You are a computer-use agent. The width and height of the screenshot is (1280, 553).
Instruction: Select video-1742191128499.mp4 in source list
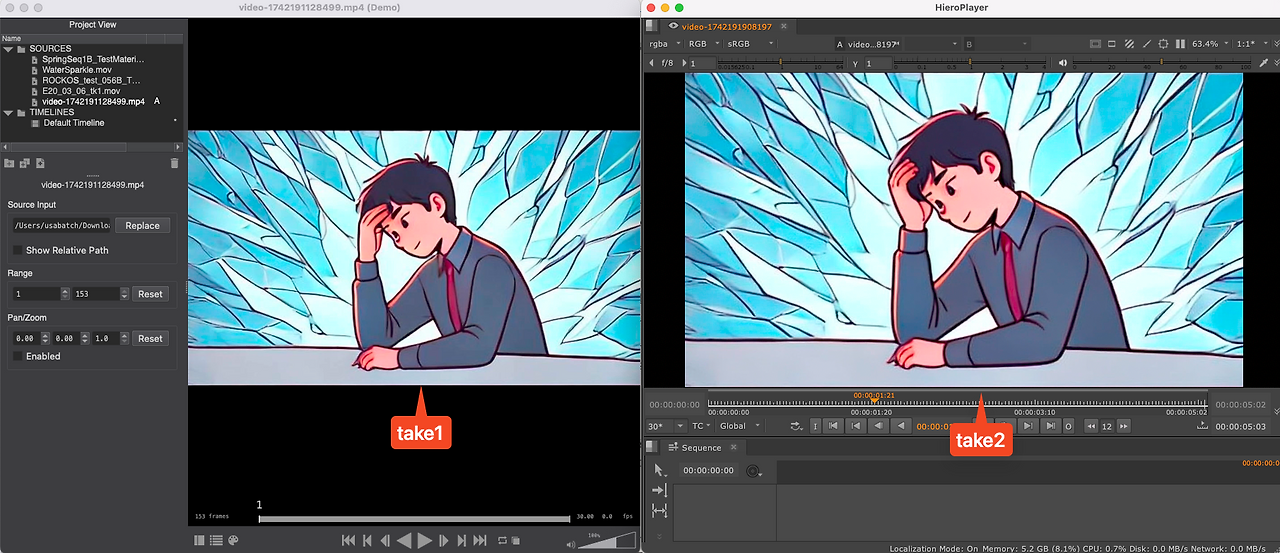point(87,101)
